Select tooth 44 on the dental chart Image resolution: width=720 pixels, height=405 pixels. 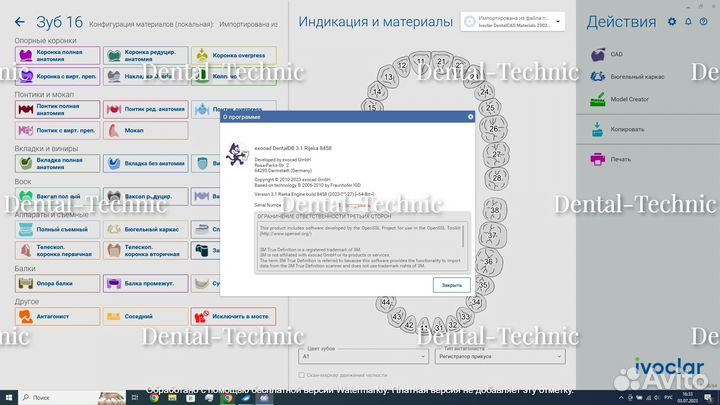(386, 303)
